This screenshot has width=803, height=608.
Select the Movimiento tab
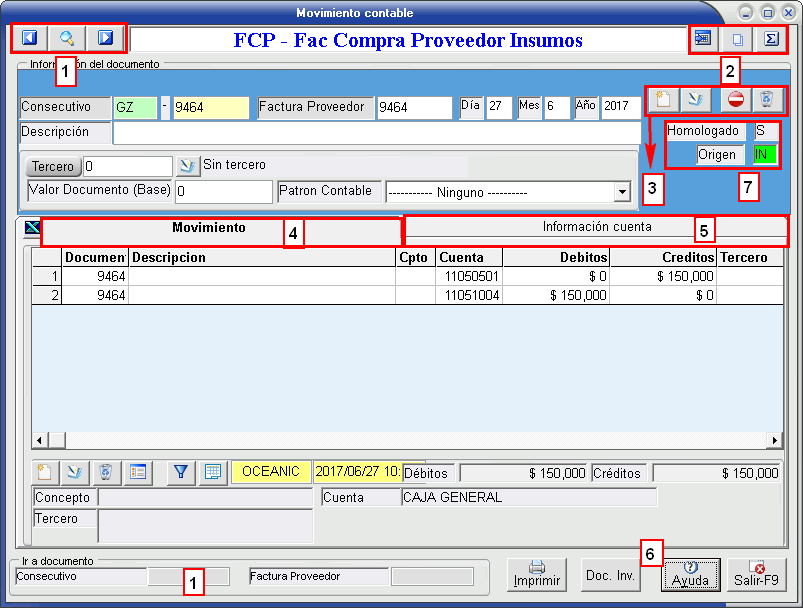click(208, 229)
